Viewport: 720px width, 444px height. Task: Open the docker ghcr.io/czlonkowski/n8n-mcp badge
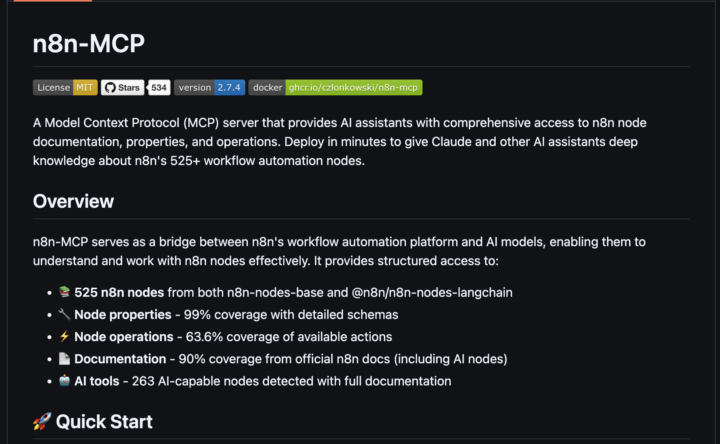coord(335,88)
